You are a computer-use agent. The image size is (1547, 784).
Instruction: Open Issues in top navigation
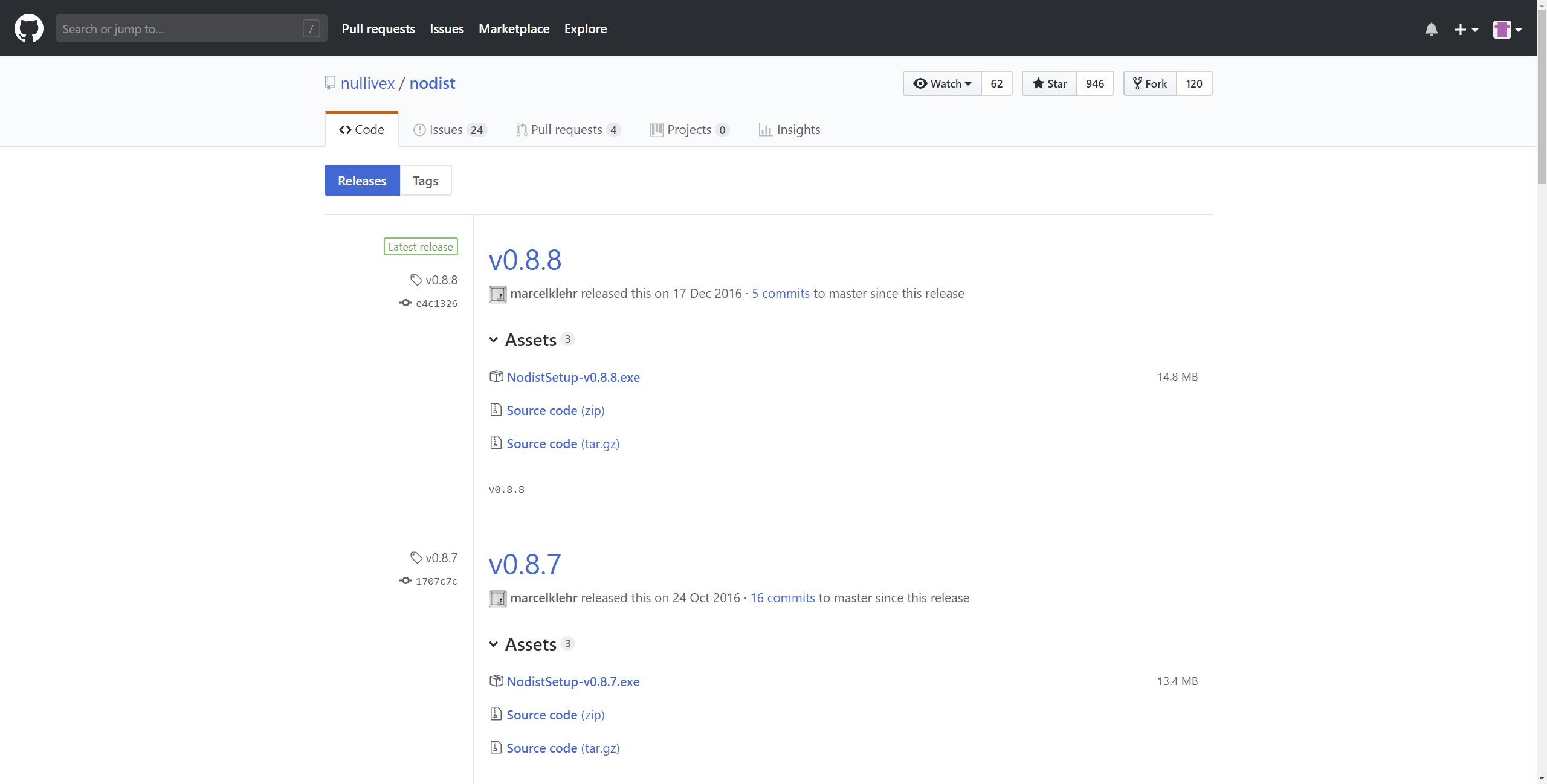[447, 28]
